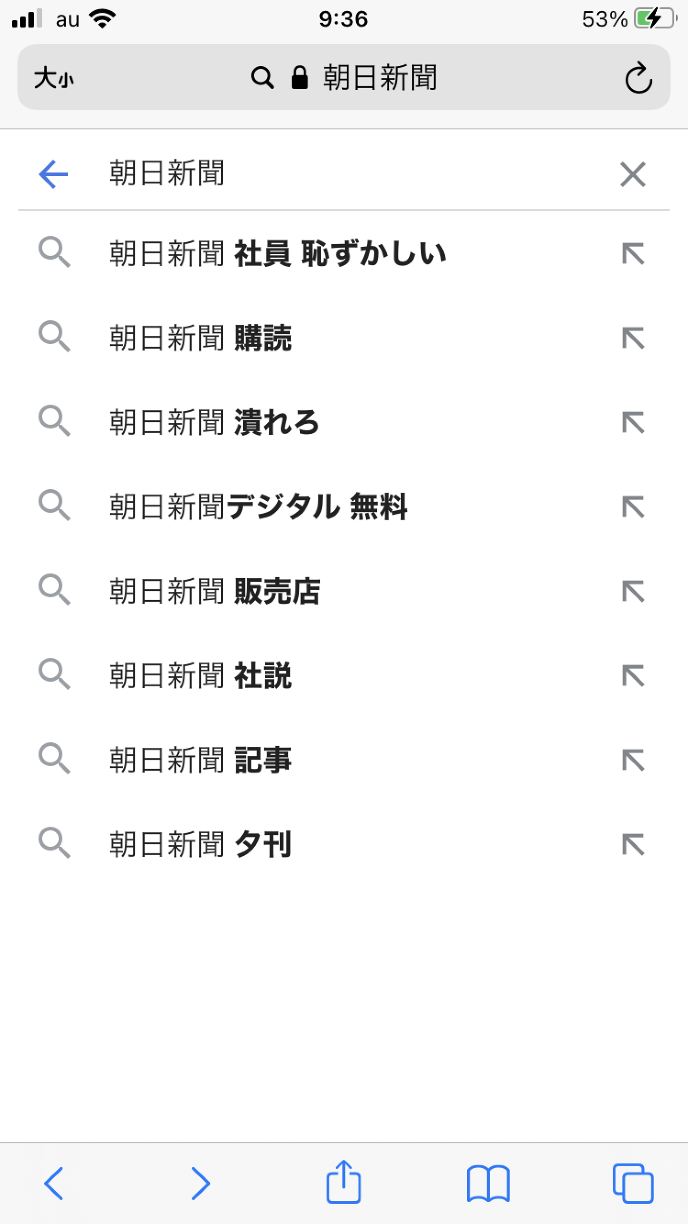Open text size 大小 reader menu
The width and height of the screenshot is (688, 1224).
click(54, 78)
